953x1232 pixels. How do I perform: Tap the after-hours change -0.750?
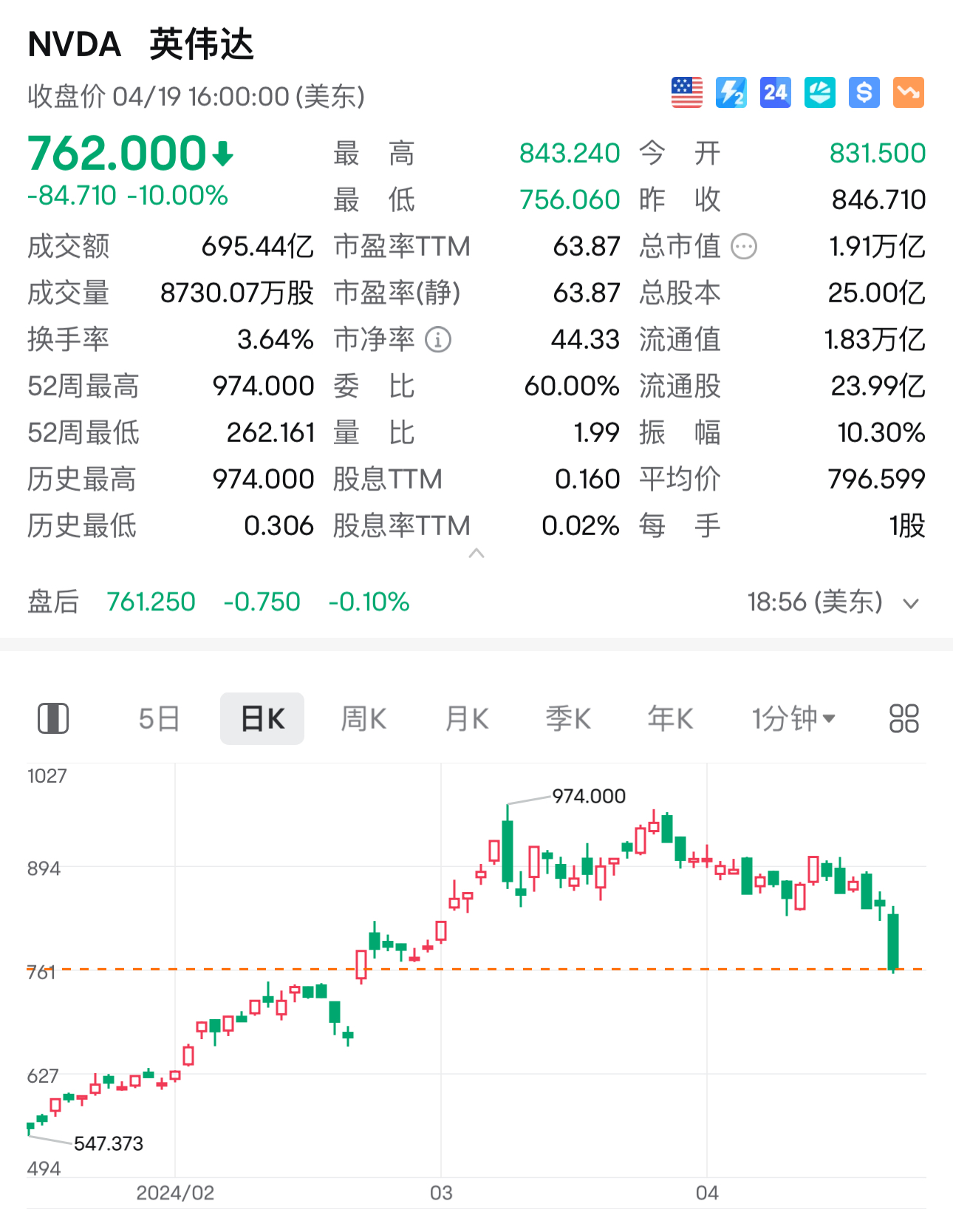pyautogui.click(x=262, y=602)
